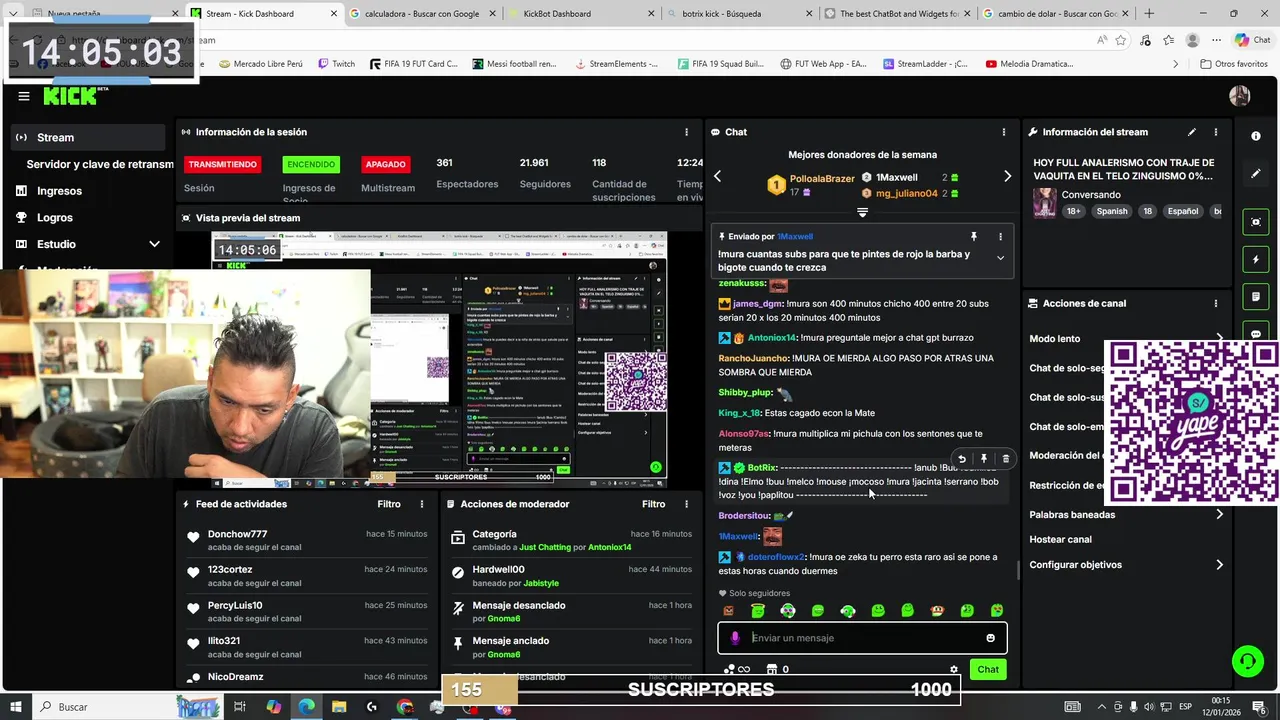Click the stream preview thumbnail

439,359
